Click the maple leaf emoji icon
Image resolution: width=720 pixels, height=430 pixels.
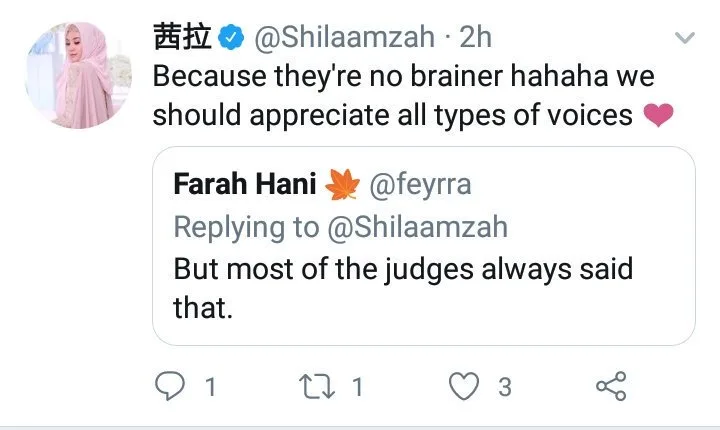[x=343, y=184]
